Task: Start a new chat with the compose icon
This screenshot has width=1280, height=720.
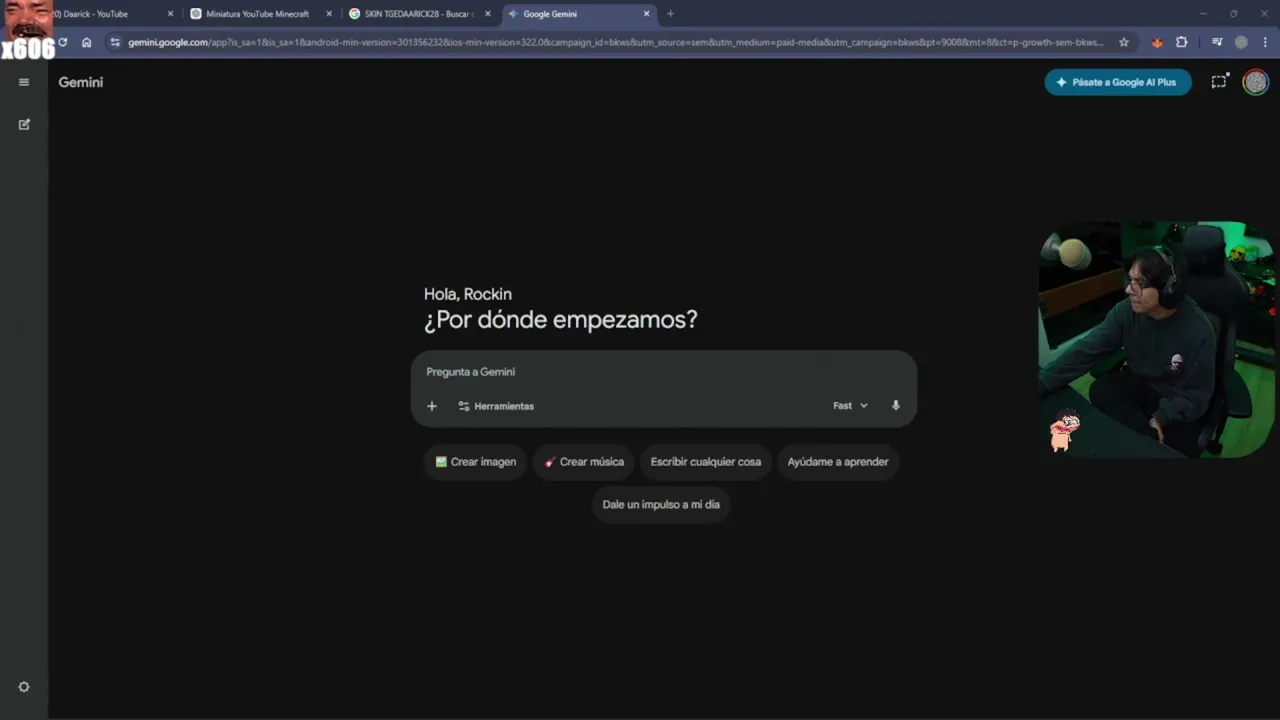Action: coord(24,124)
